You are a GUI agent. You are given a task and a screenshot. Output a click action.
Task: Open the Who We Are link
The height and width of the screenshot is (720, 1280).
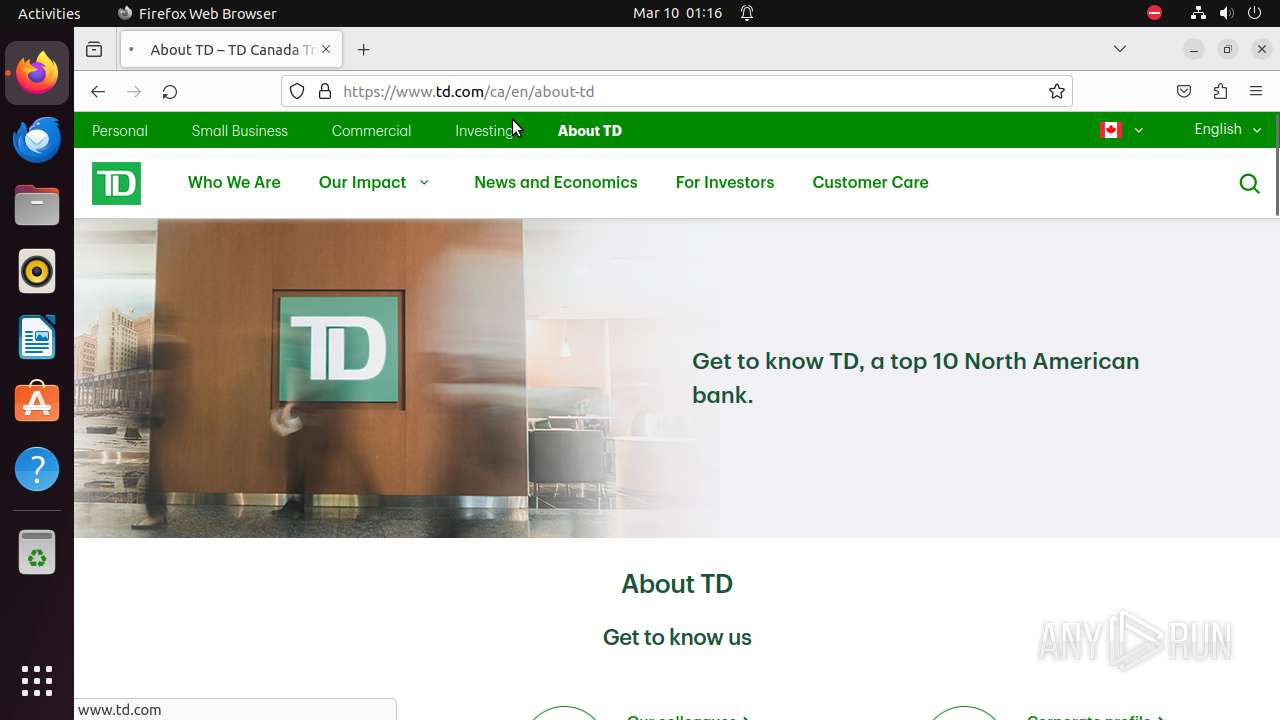tap(234, 182)
